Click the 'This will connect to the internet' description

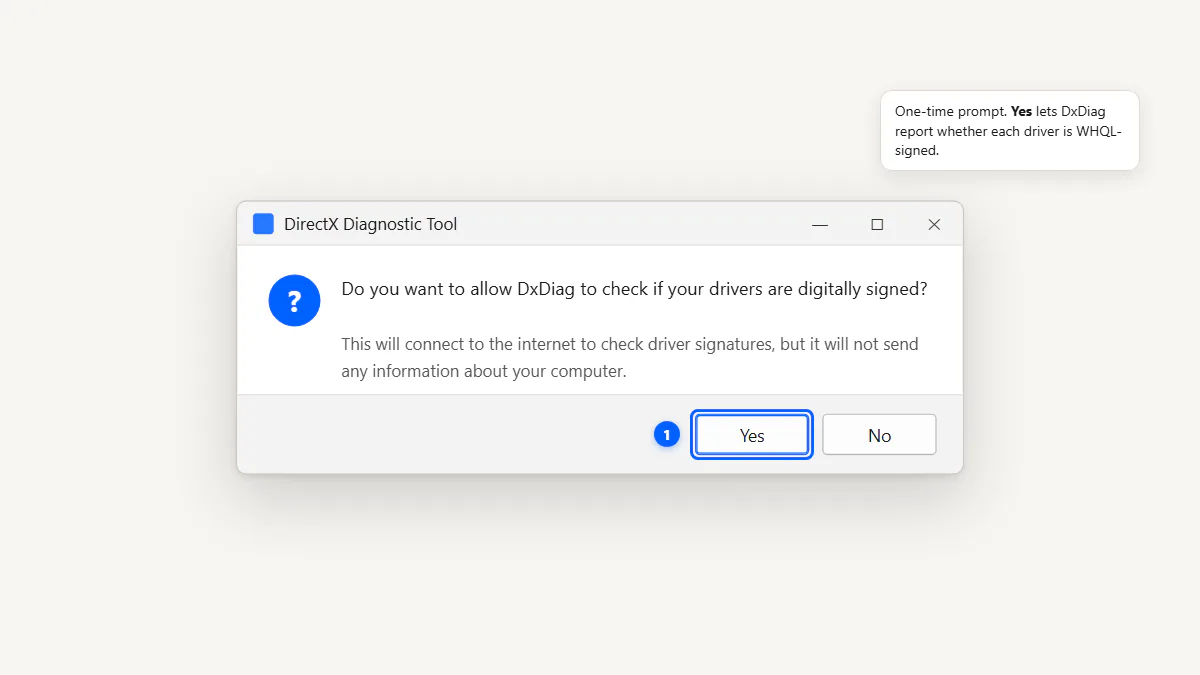[630, 357]
